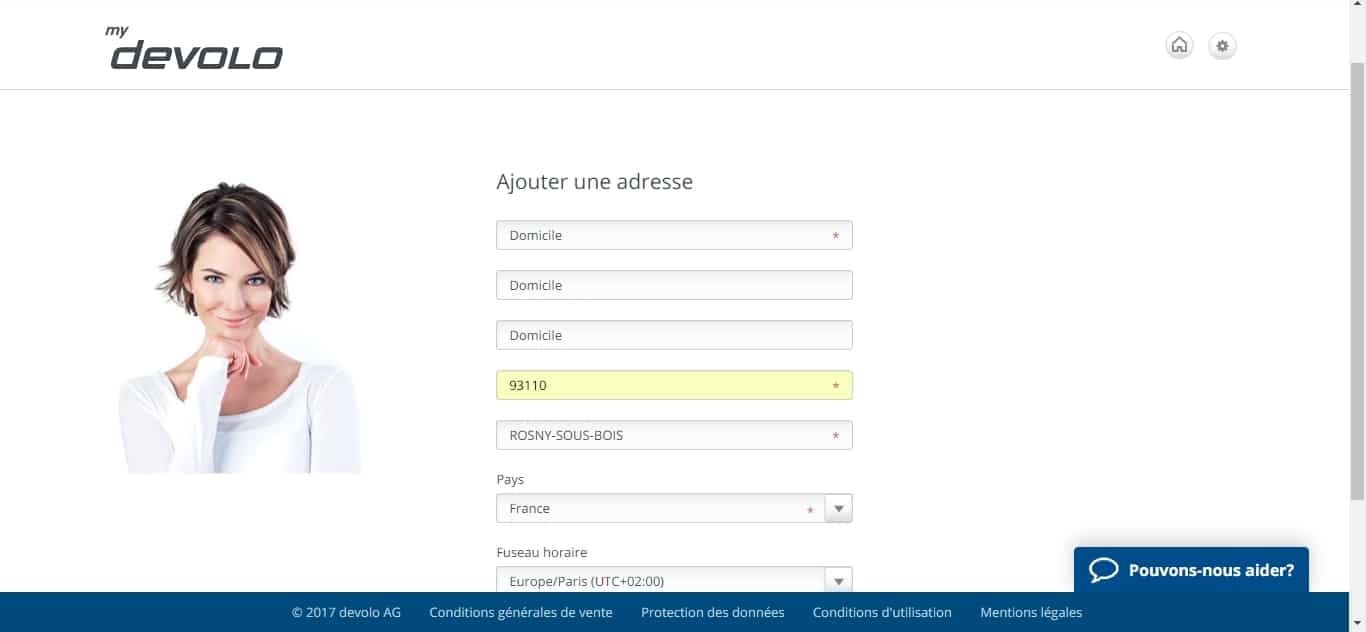The image size is (1366, 632).
Task: Click the © 2017 devolo AG text
Action: [x=346, y=612]
